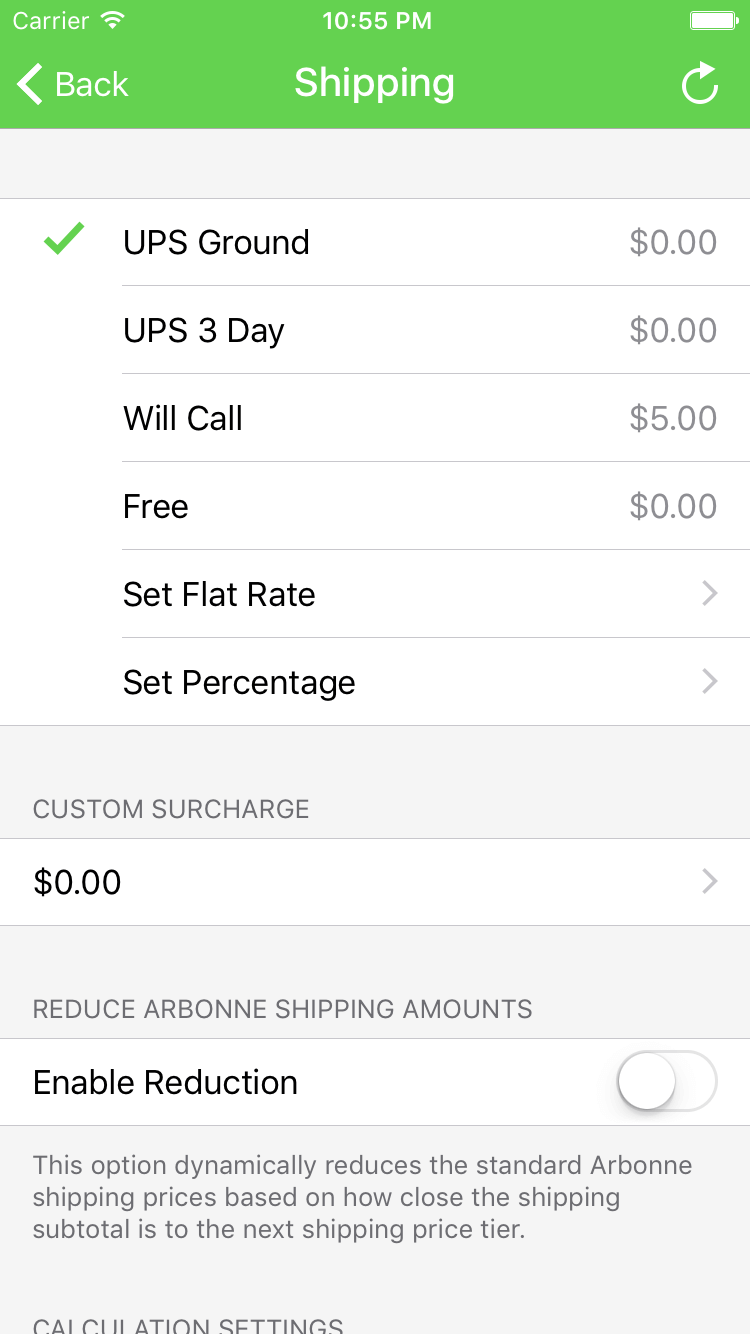
Task: Tap the Shipping title in header
Action: 374,83
